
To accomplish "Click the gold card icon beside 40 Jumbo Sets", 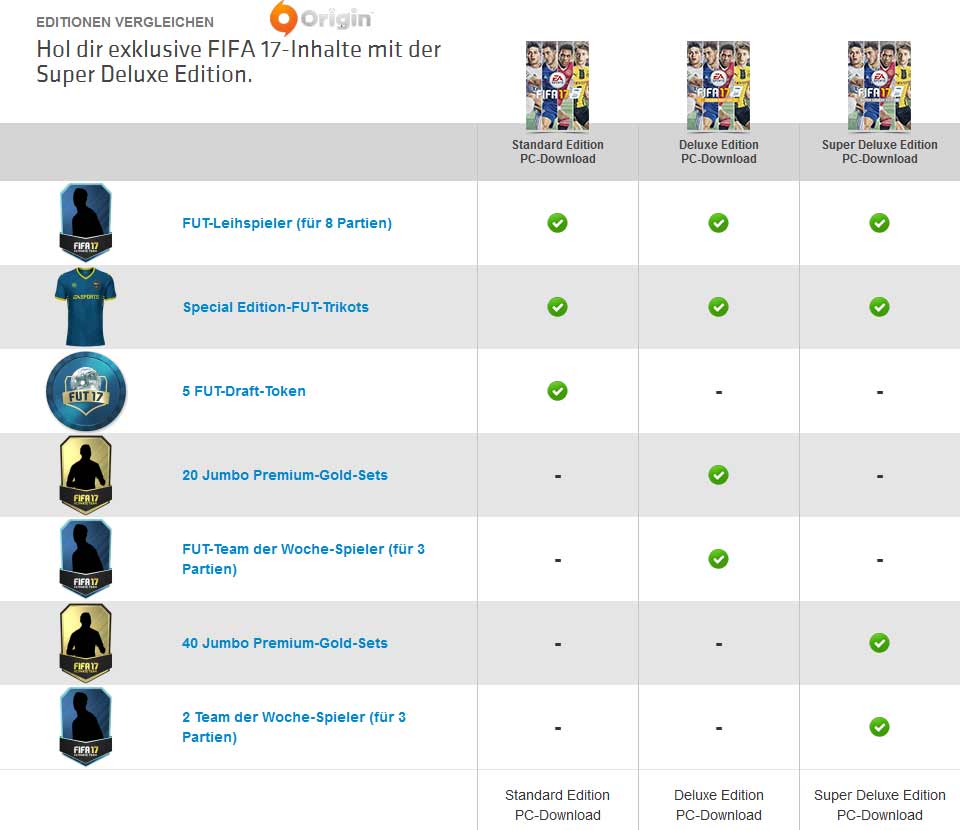I will click(86, 643).
